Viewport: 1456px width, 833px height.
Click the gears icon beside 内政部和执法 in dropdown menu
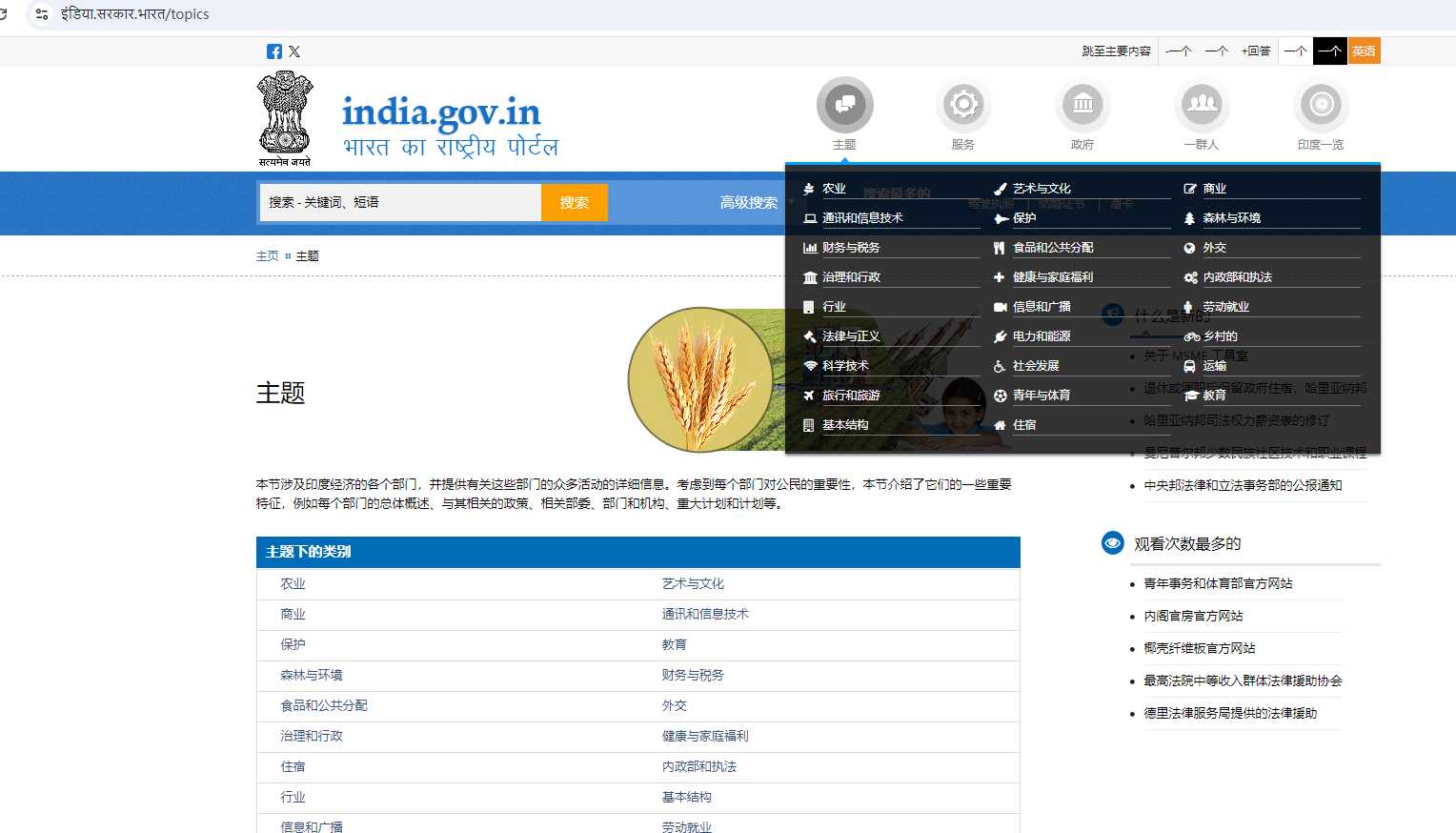[1191, 277]
